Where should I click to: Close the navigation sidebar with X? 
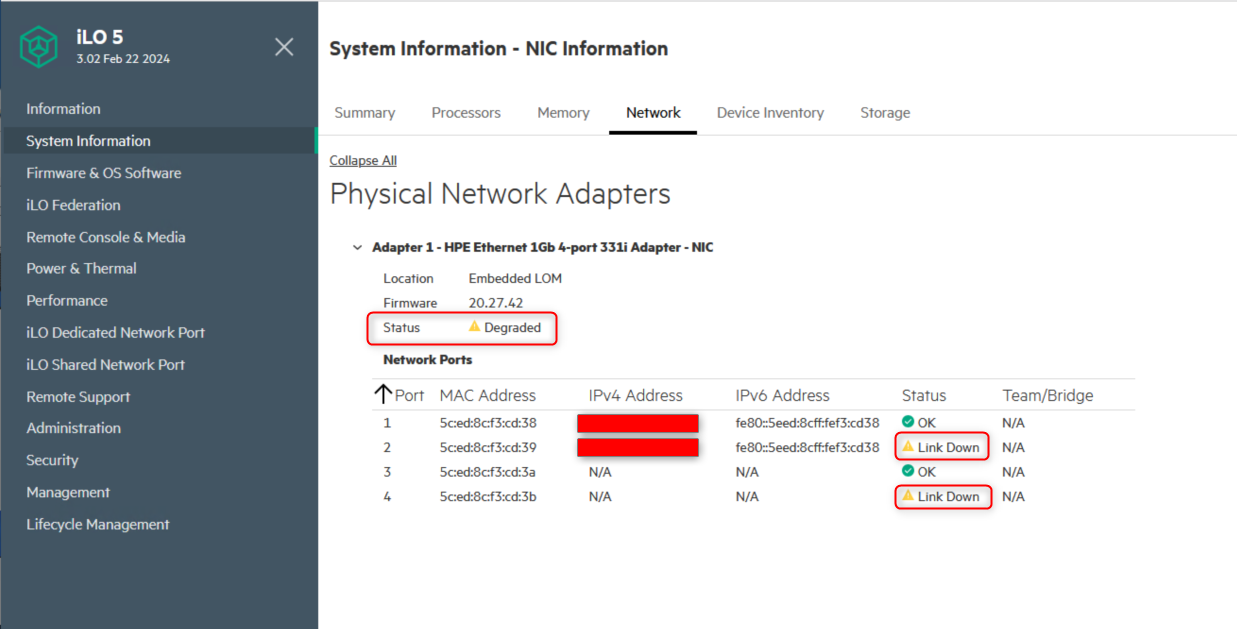pos(284,47)
